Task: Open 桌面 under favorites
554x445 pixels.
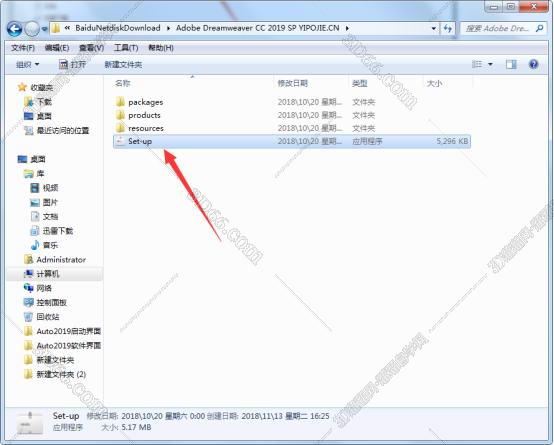Action: 44,116
